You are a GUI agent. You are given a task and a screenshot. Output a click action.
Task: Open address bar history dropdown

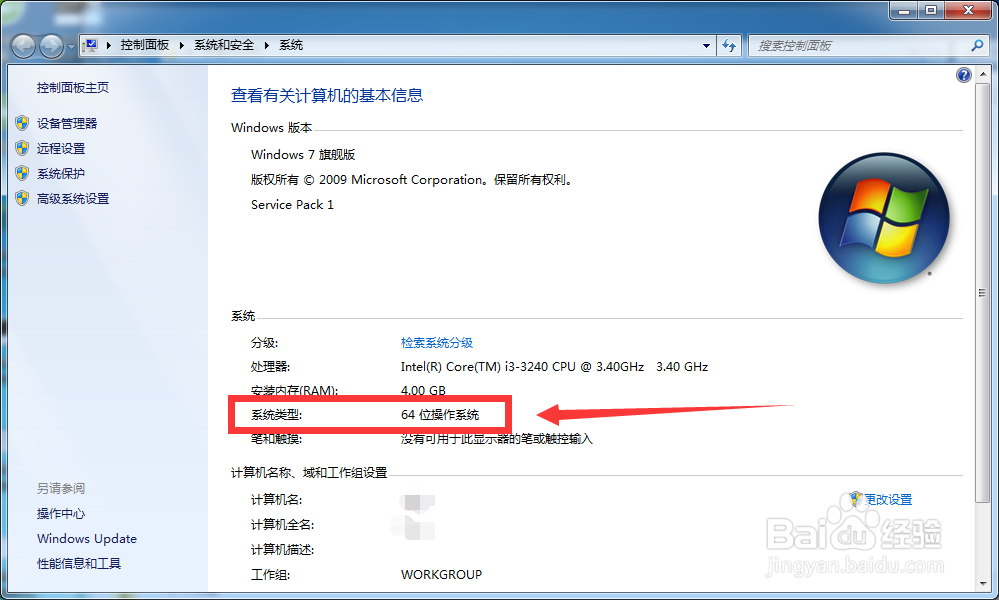click(706, 46)
